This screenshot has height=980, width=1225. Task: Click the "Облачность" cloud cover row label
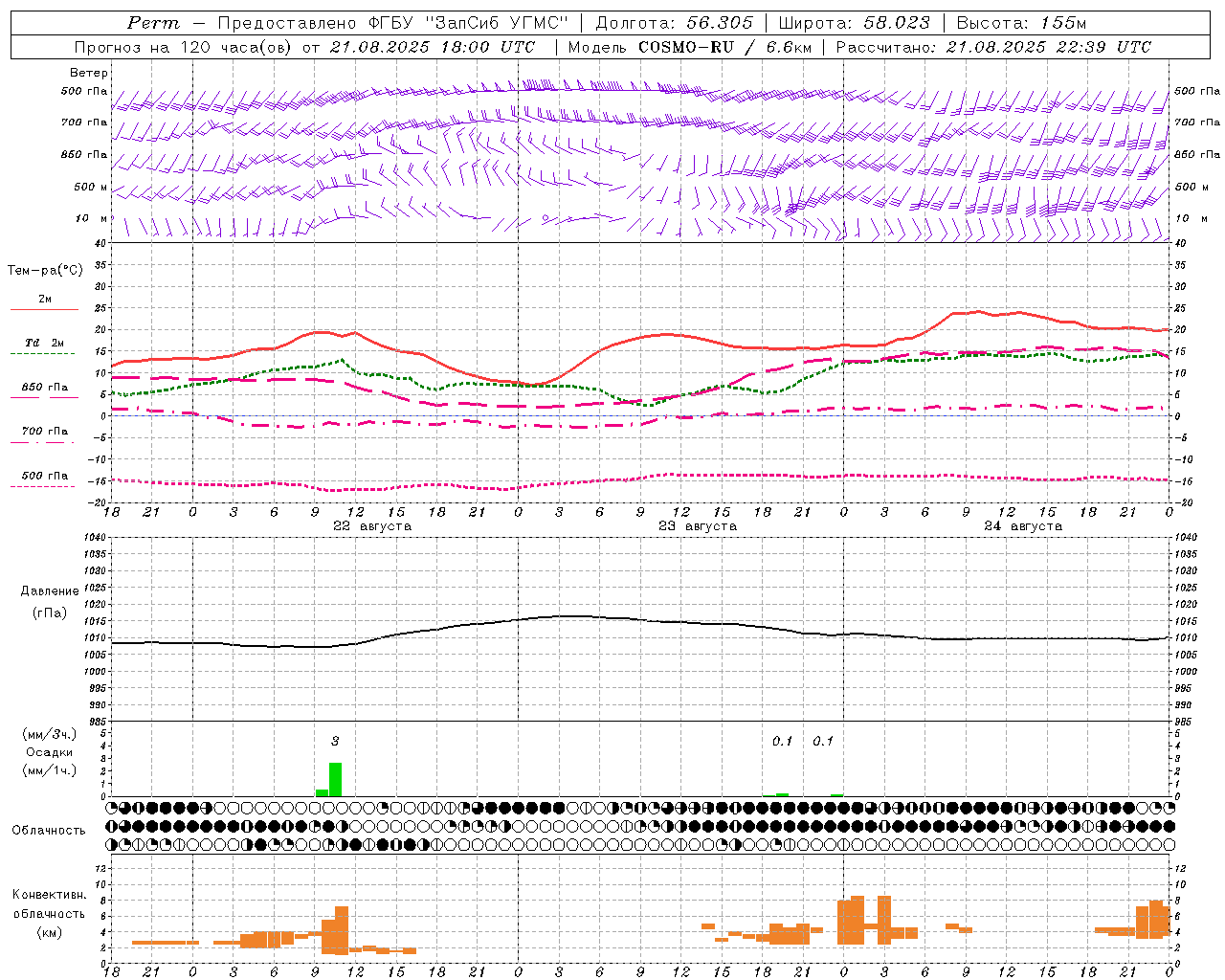click(49, 830)
